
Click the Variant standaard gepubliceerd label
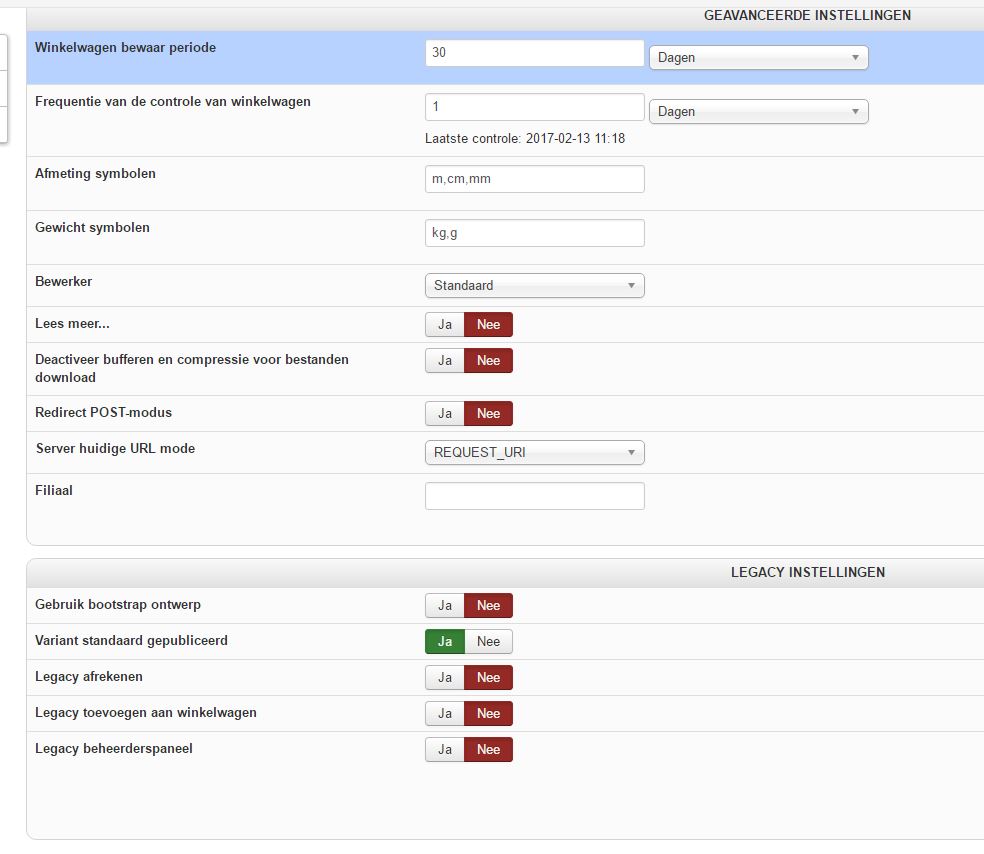(x=131, y=641)
